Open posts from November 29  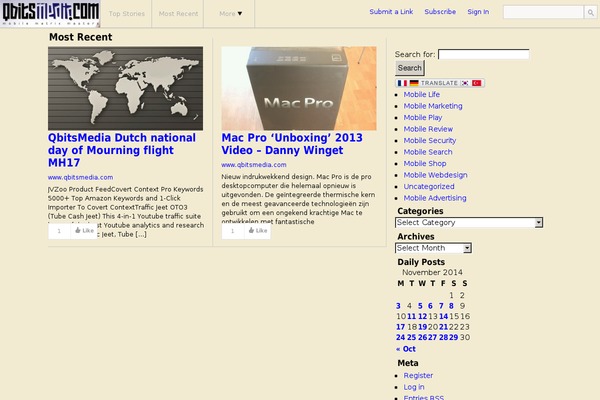453,338
